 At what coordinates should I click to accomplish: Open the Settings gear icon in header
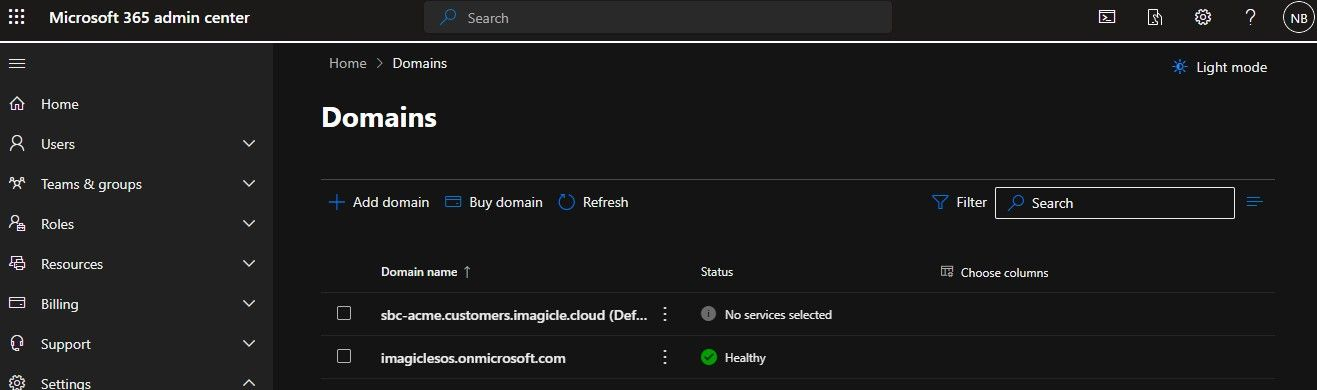pos(1203,17)
